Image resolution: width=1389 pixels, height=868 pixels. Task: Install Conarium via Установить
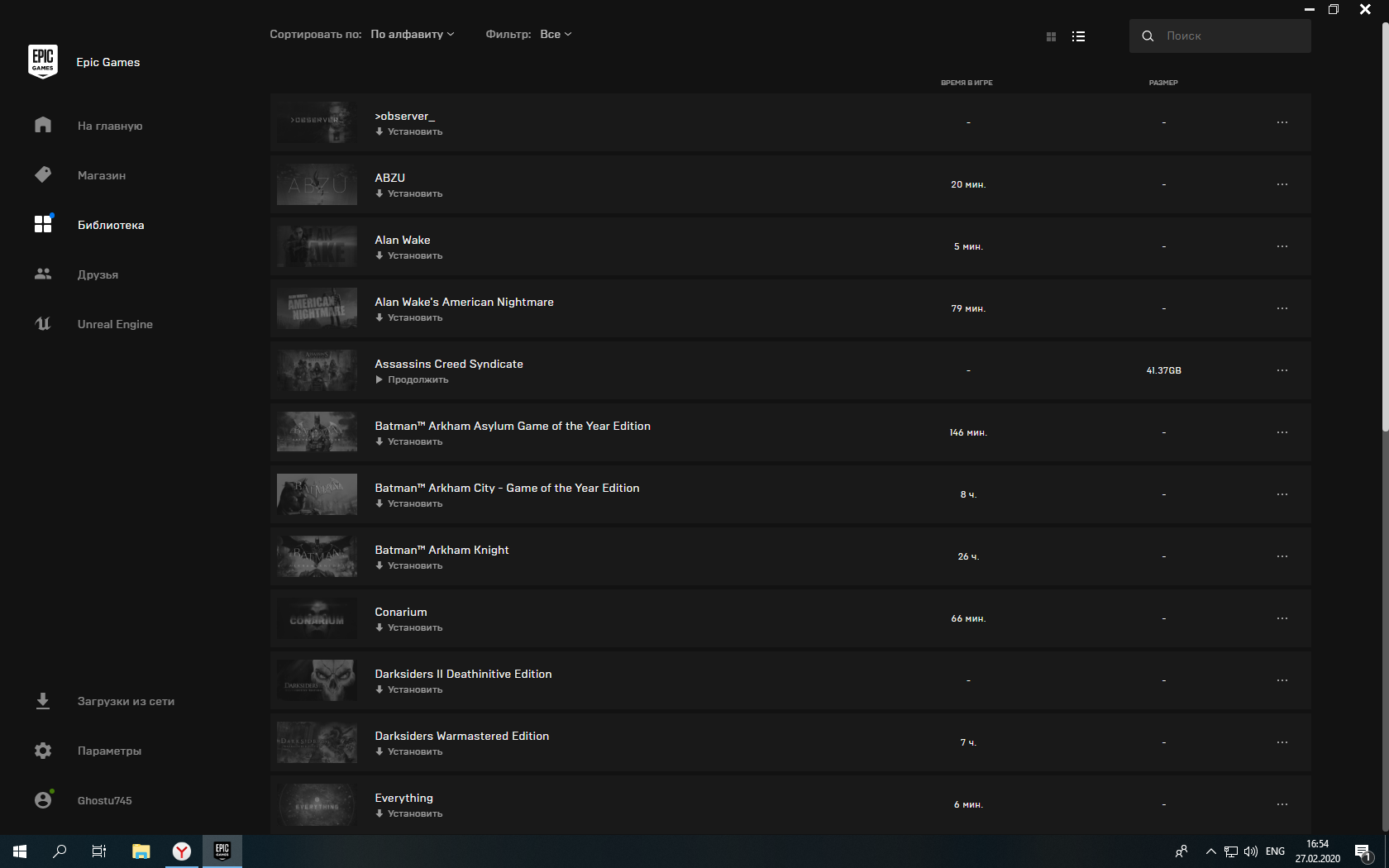(x=409, y=627)
